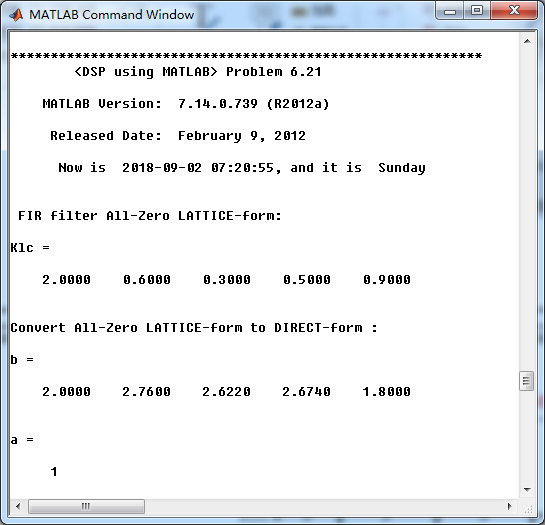Click Klc value 0.5000
Screen dimensions: 545x525
pyautogui.click(x=307, y=280)
